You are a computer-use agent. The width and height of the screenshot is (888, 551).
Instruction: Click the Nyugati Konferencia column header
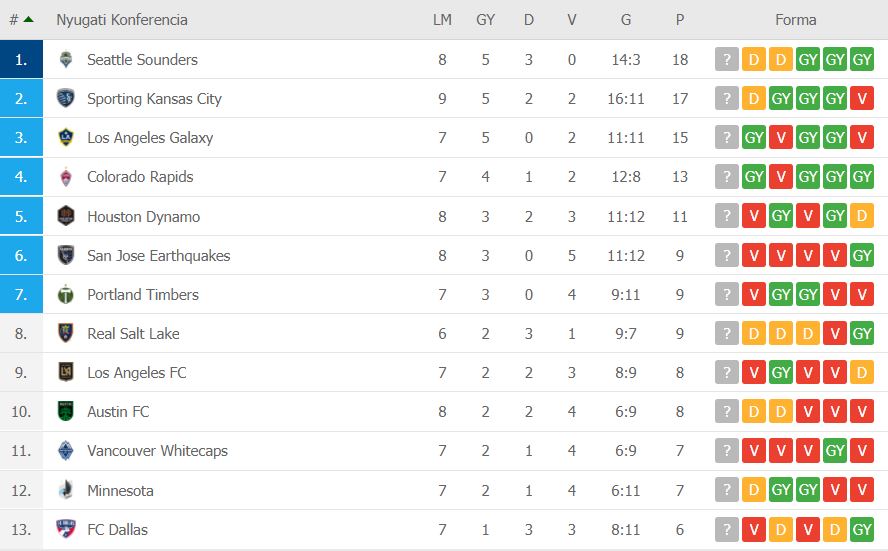[x=122, y=20]
